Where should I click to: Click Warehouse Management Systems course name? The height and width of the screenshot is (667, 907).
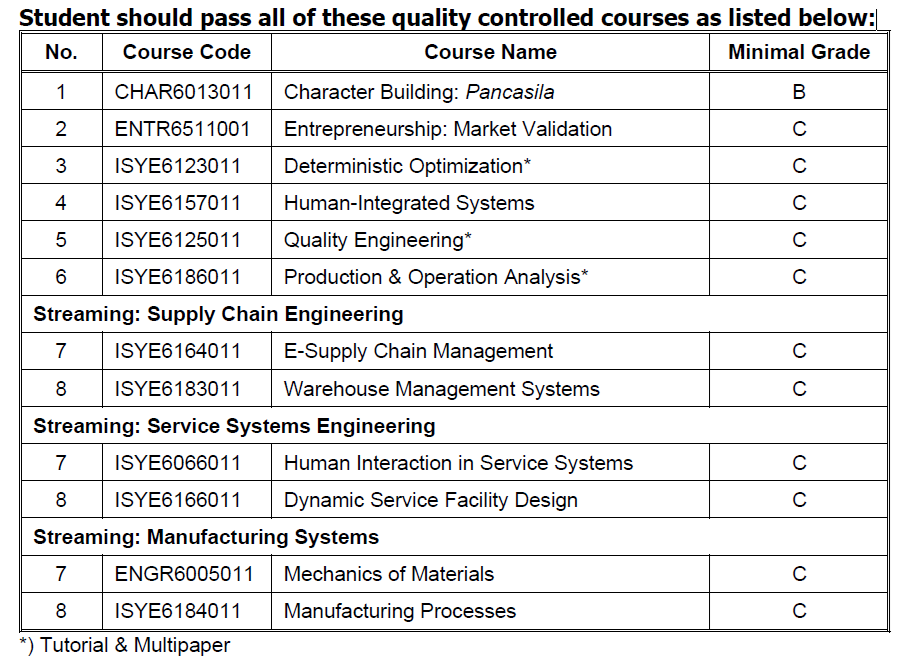441,388
